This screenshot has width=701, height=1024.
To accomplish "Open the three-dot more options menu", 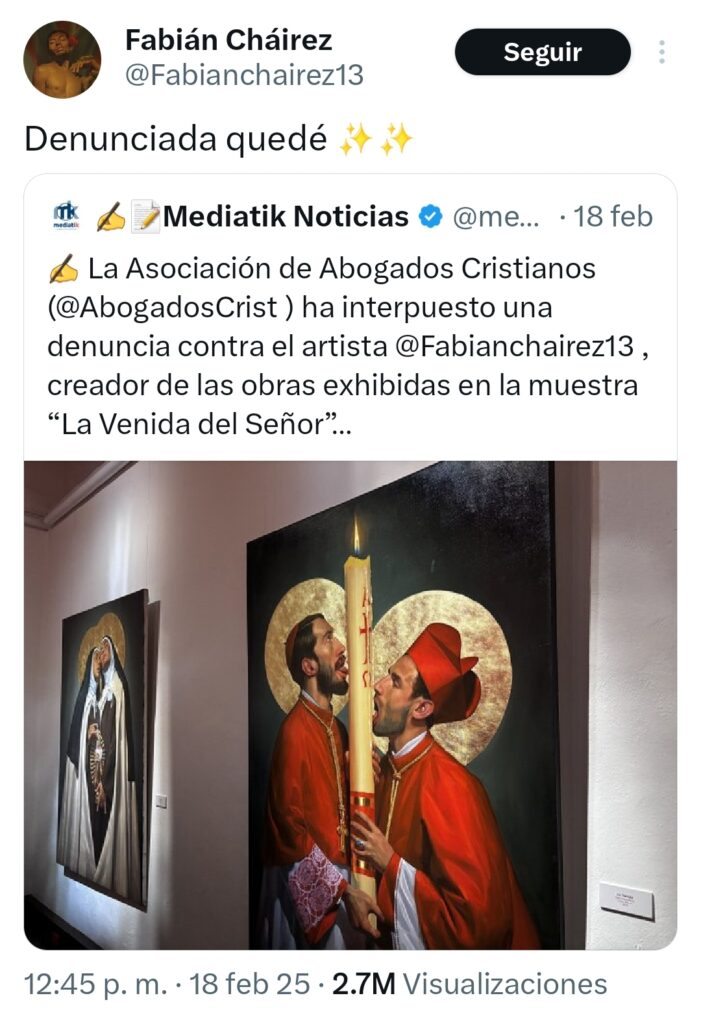I will point(662,52).
